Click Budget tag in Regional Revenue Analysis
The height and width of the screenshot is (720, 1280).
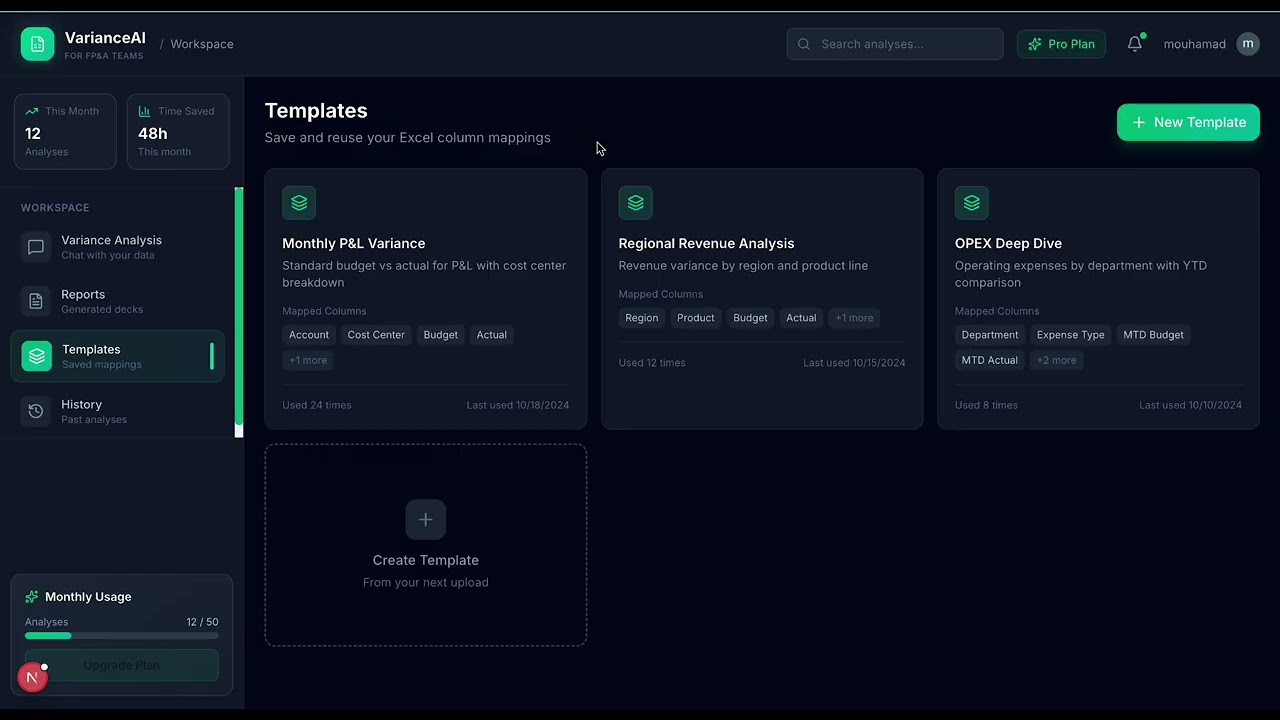coord(750,318)
